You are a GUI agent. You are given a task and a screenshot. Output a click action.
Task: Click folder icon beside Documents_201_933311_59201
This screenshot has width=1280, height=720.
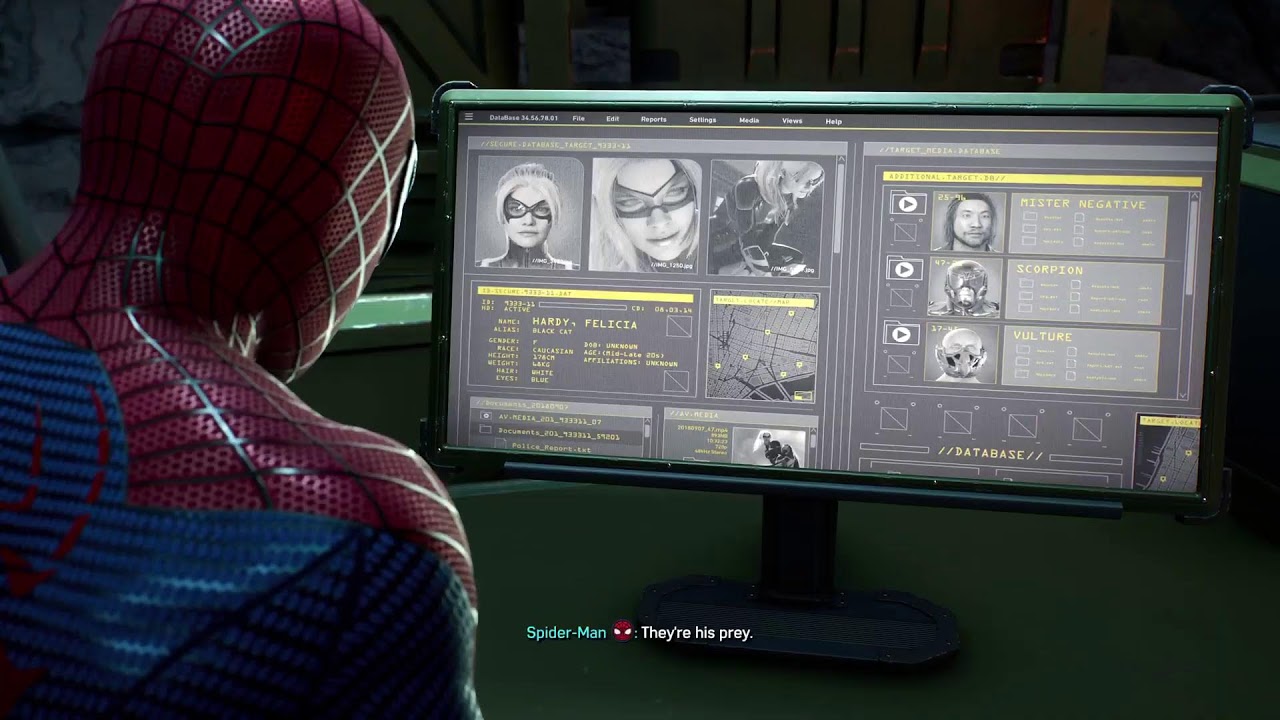point(486,431)
